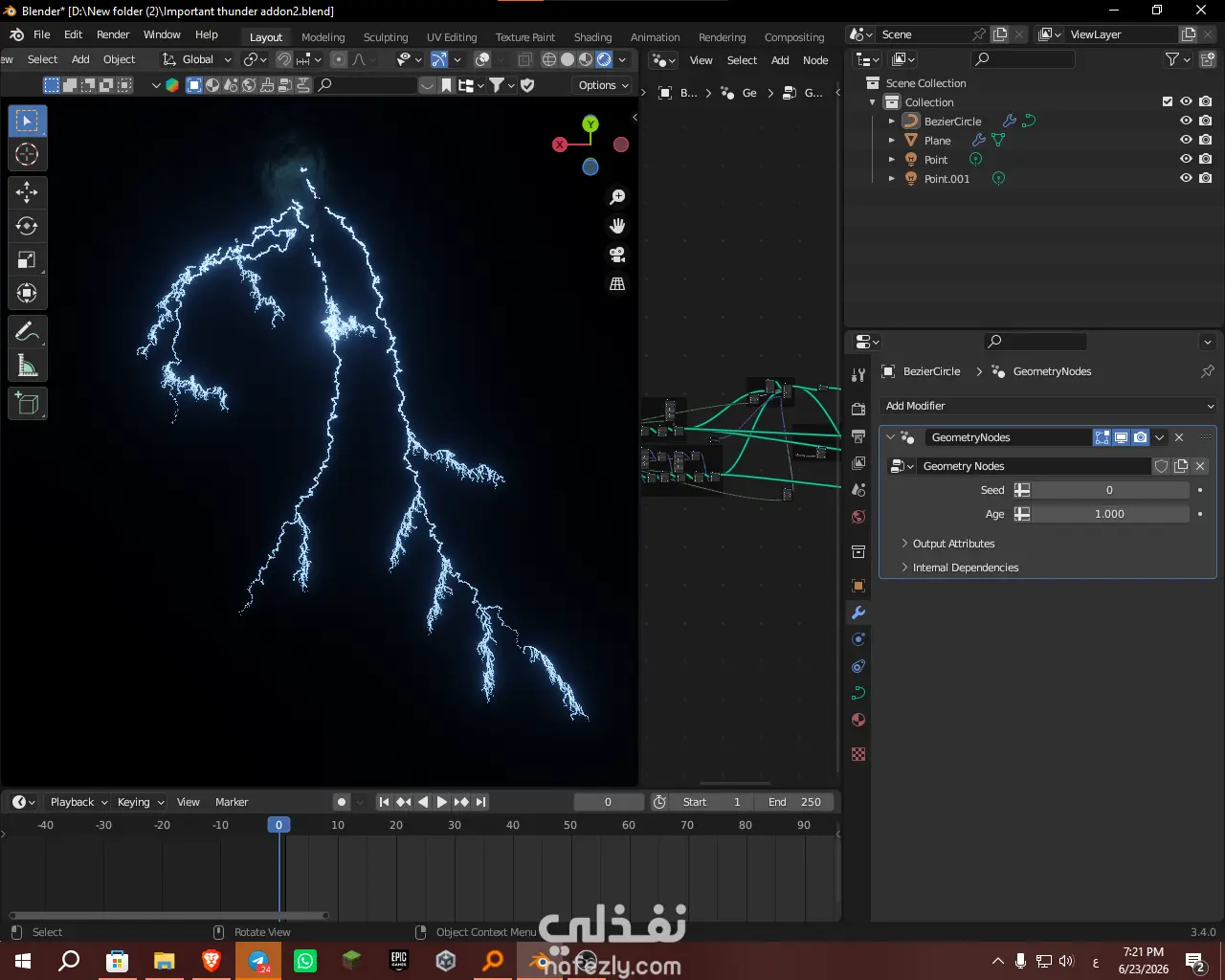Screen dimensions: 1225x980
Task: Switch perspective/orthographic with the grid gizmo
Action: pyautogui.click(x=617, y=283)
